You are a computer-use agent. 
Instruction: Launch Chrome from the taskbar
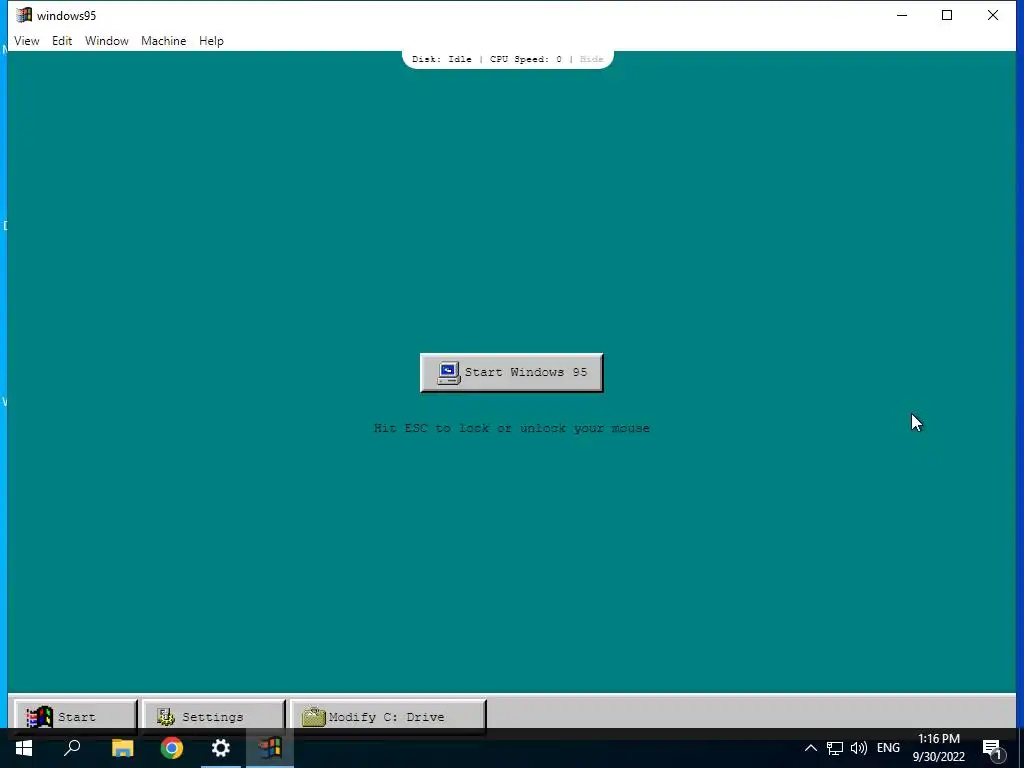tap(172, 748)
